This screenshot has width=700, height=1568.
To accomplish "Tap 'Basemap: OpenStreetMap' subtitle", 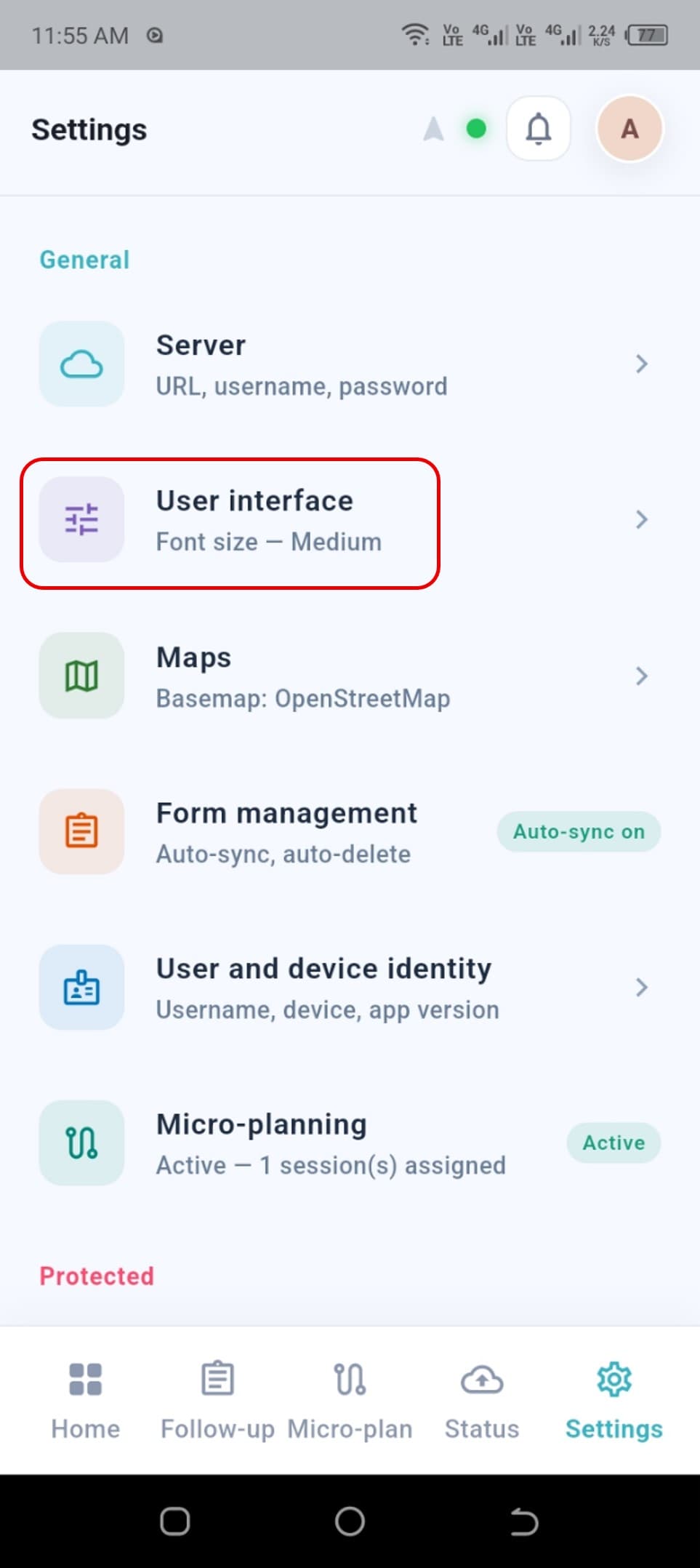I will (x=303, y=698).
